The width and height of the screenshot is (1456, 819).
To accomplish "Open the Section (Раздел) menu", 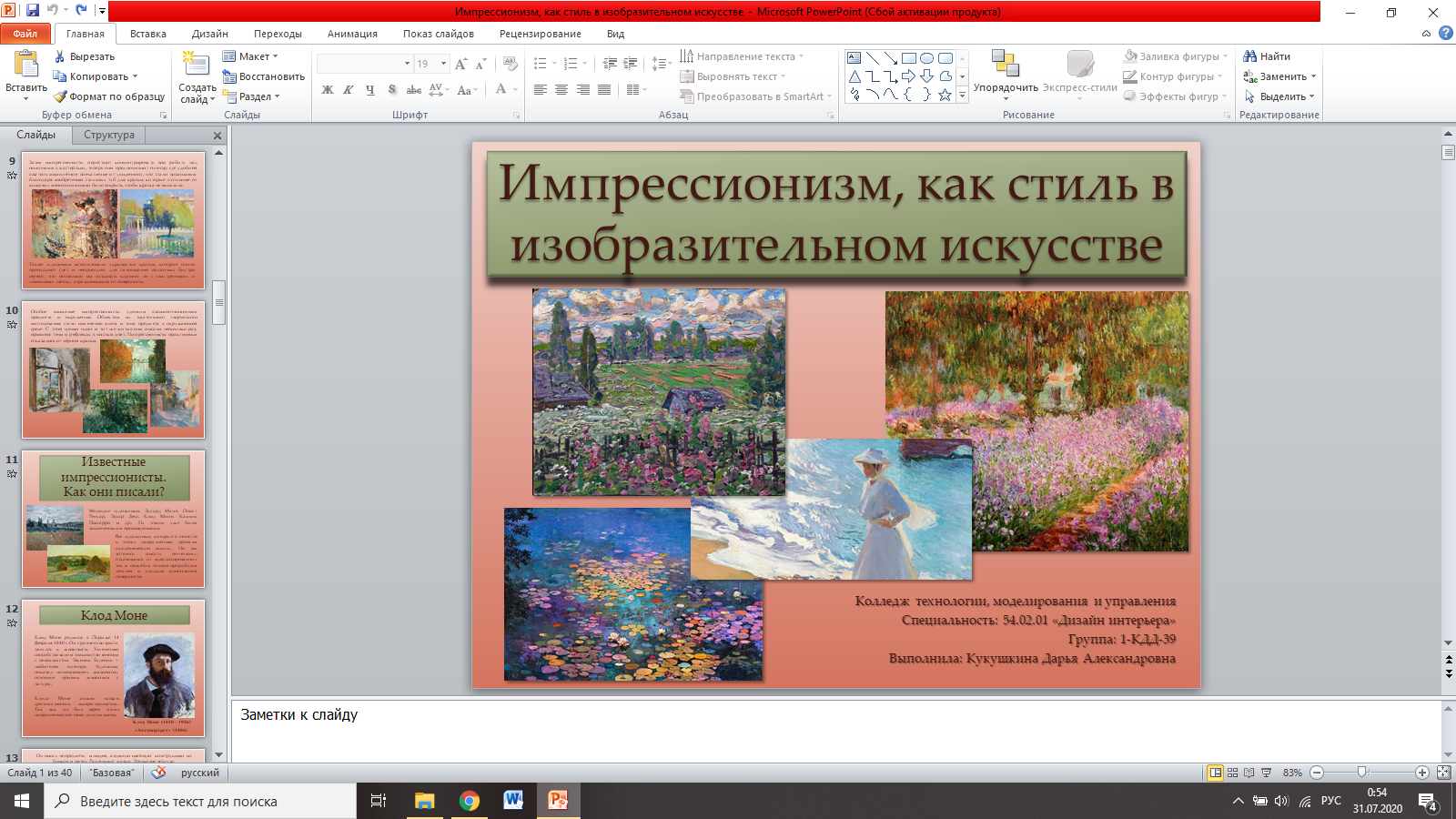I will pyautogui.click(x=251, y=96).
